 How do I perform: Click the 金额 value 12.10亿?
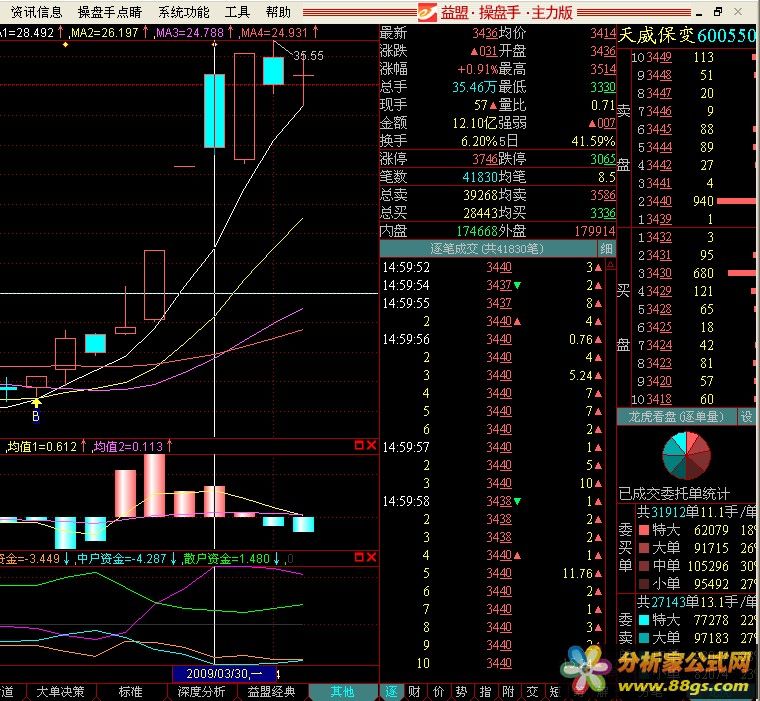click(475, 123)
